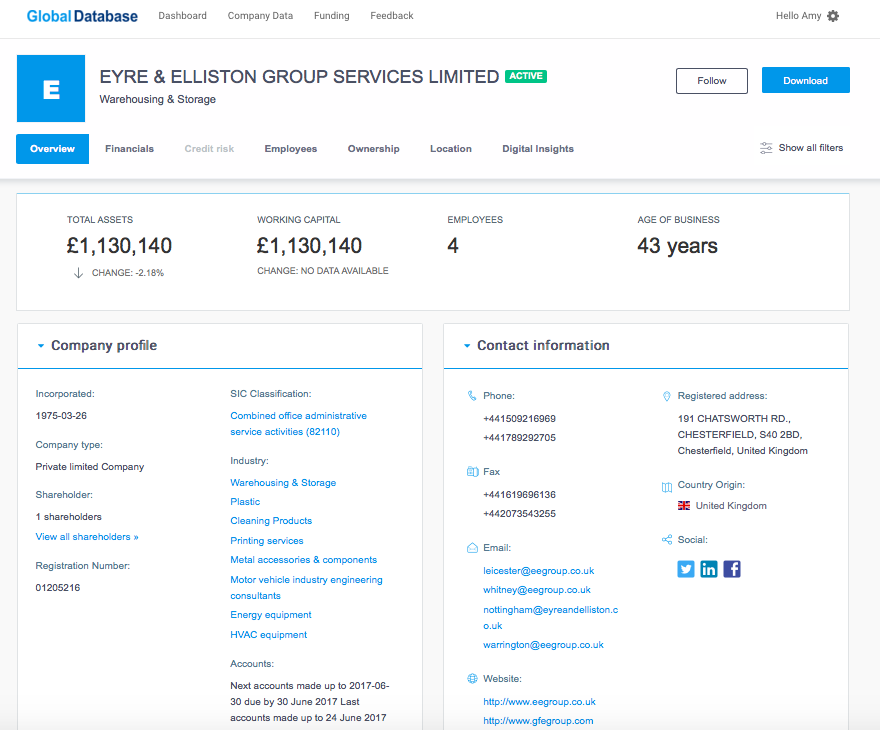Click the Follow button
This screenshot has height=730, width=880.
tap(712, 81)
